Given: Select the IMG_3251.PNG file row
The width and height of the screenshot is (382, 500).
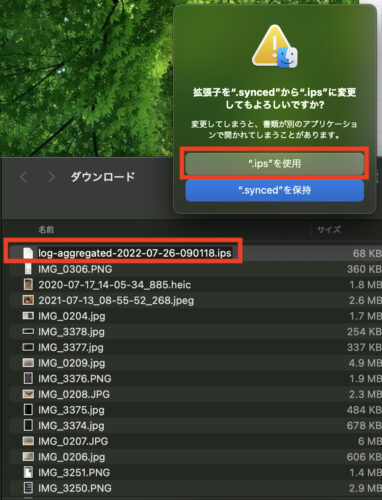Looking at the screenshot, I should [x=195, y=473].
